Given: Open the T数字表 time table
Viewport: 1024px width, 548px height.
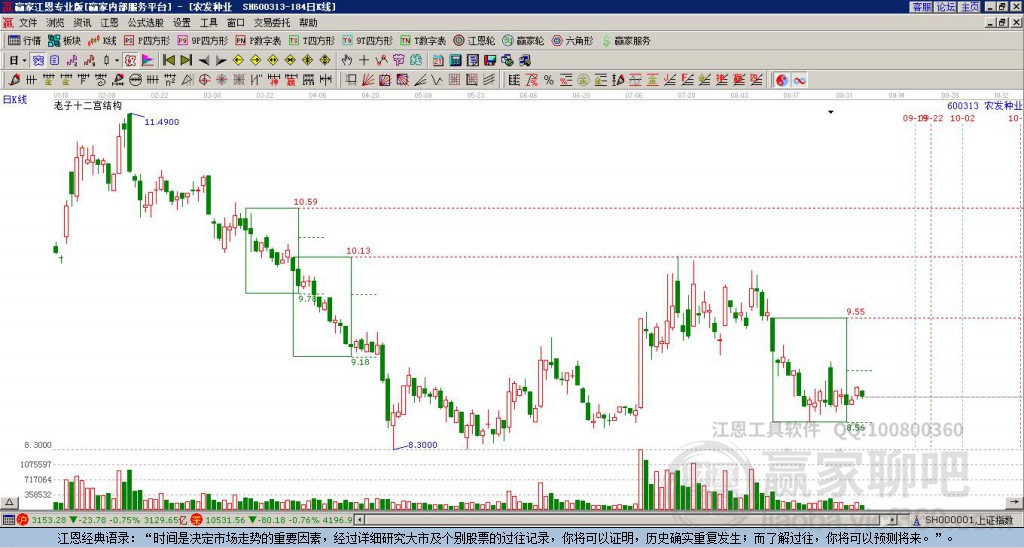Looking at the screenshot, I should point(423,40).
